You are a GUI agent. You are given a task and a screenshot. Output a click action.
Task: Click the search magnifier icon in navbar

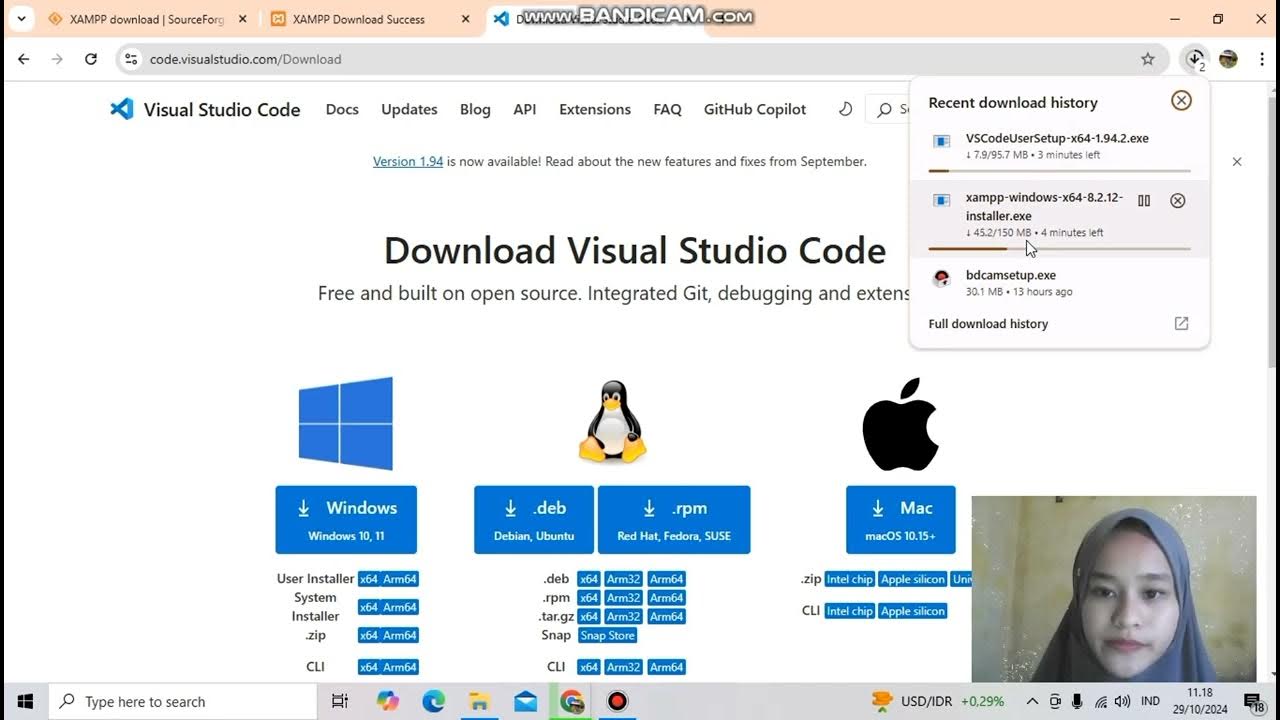pyautogui.click(x=884, y=110)
